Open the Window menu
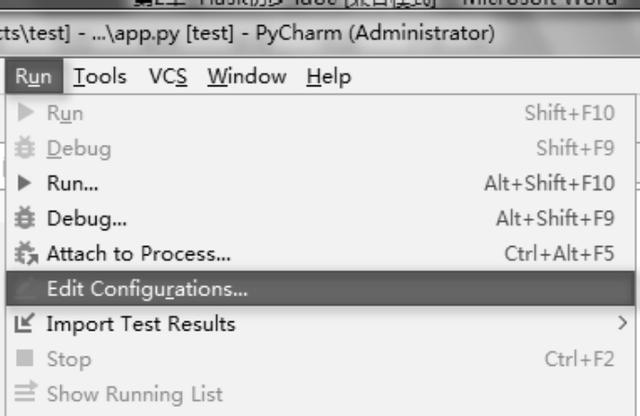 tap(247, 76)
